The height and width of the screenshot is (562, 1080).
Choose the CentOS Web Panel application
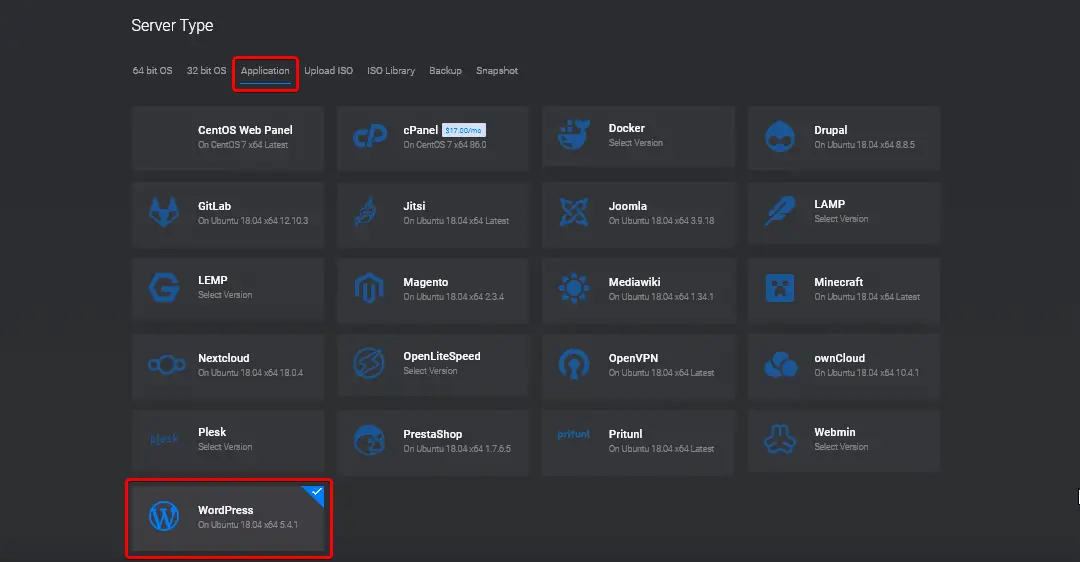tap(228, 138)
